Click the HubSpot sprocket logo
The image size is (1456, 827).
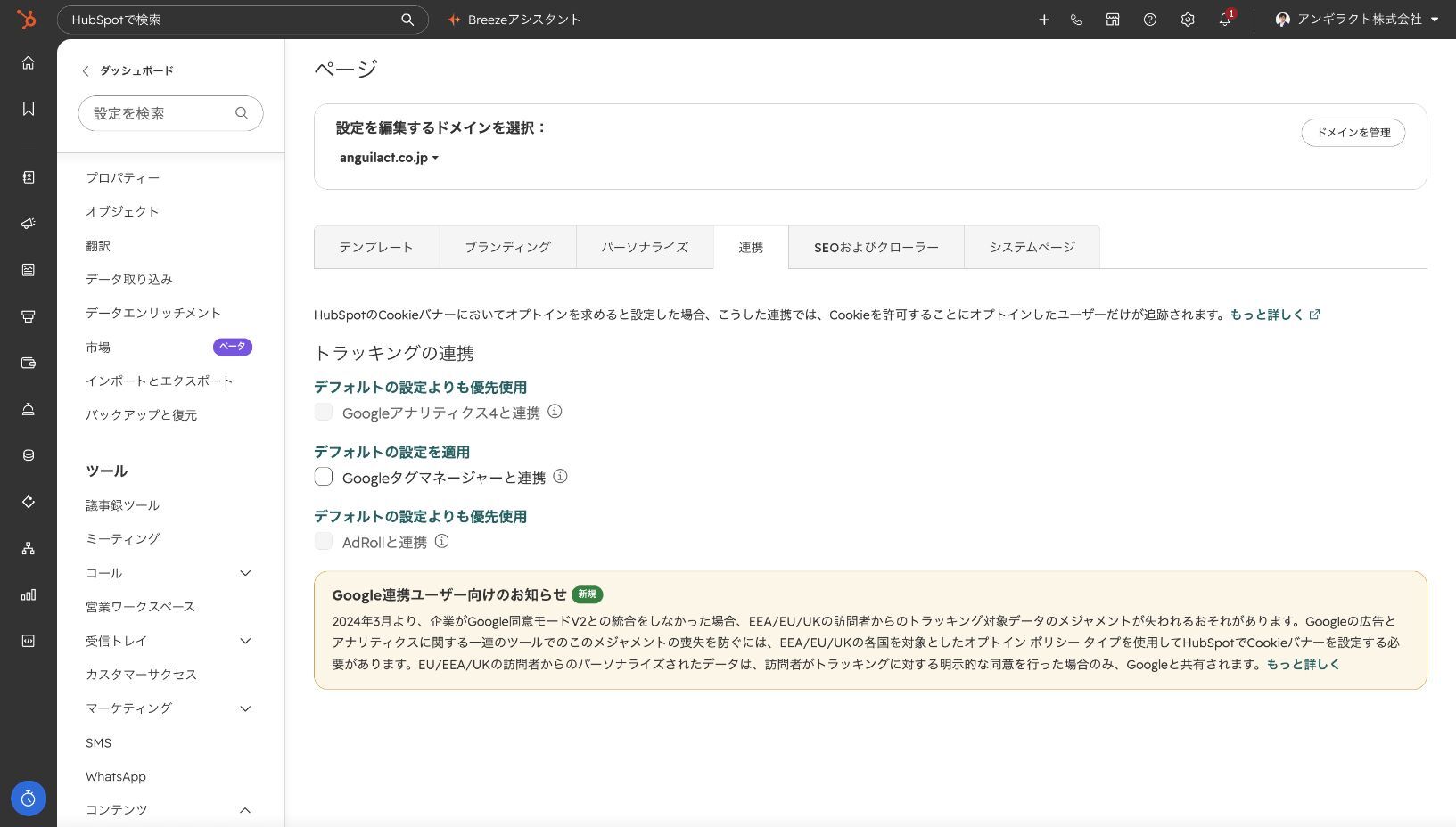pos(27,19)
